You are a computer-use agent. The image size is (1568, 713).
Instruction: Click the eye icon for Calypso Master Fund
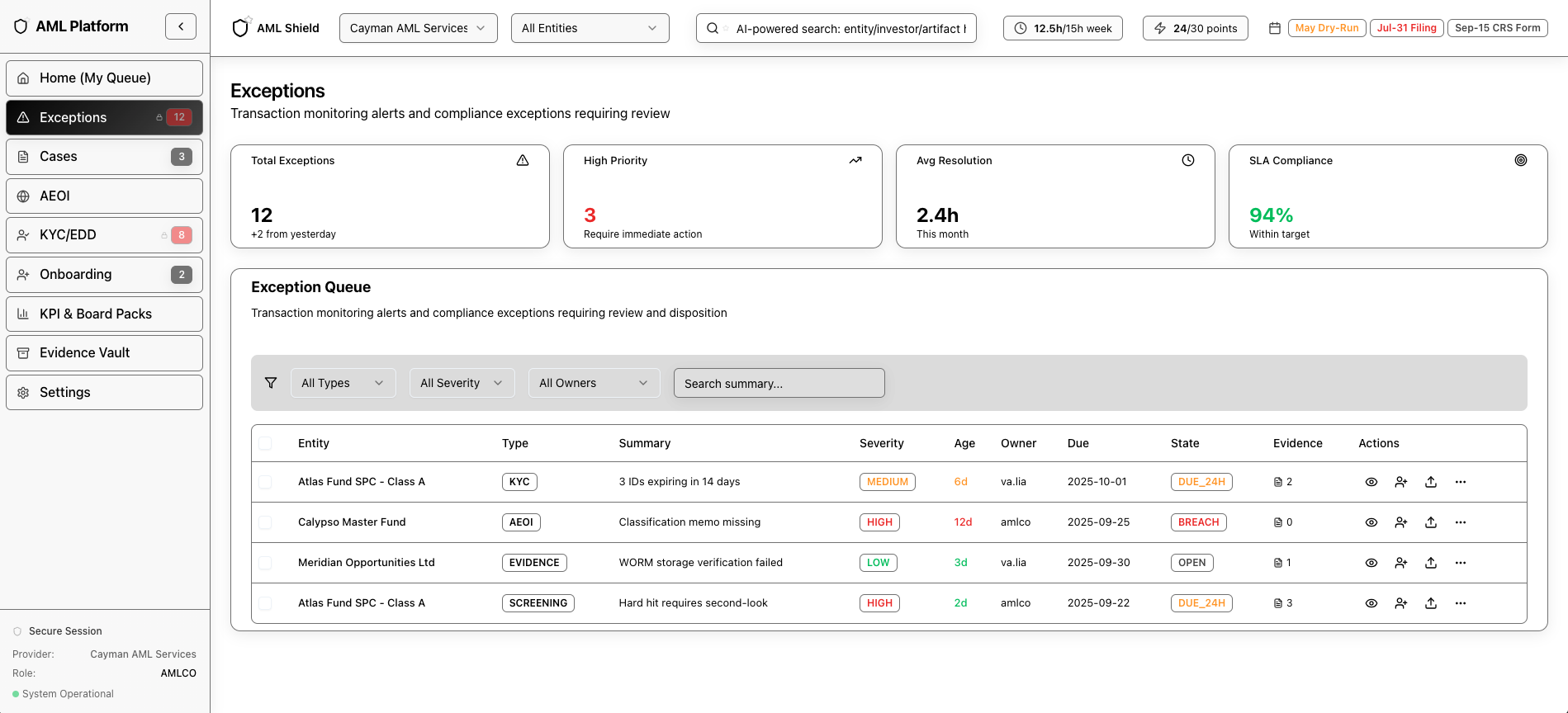coord(1371,522)
